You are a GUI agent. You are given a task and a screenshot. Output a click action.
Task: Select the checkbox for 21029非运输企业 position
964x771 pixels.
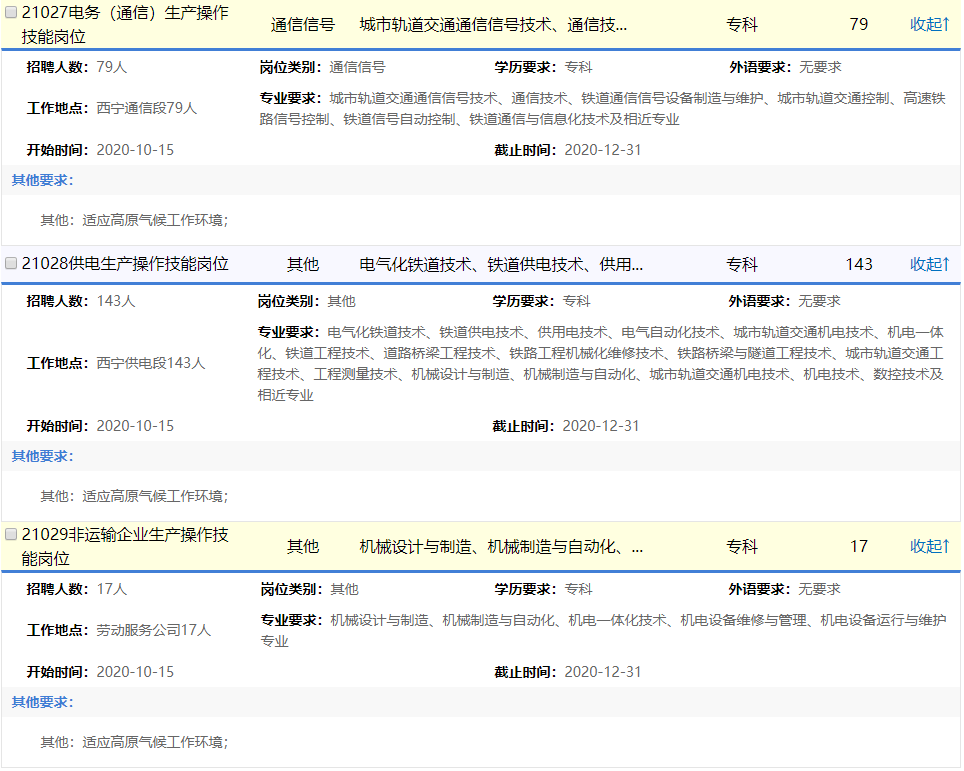click(12, 535)
